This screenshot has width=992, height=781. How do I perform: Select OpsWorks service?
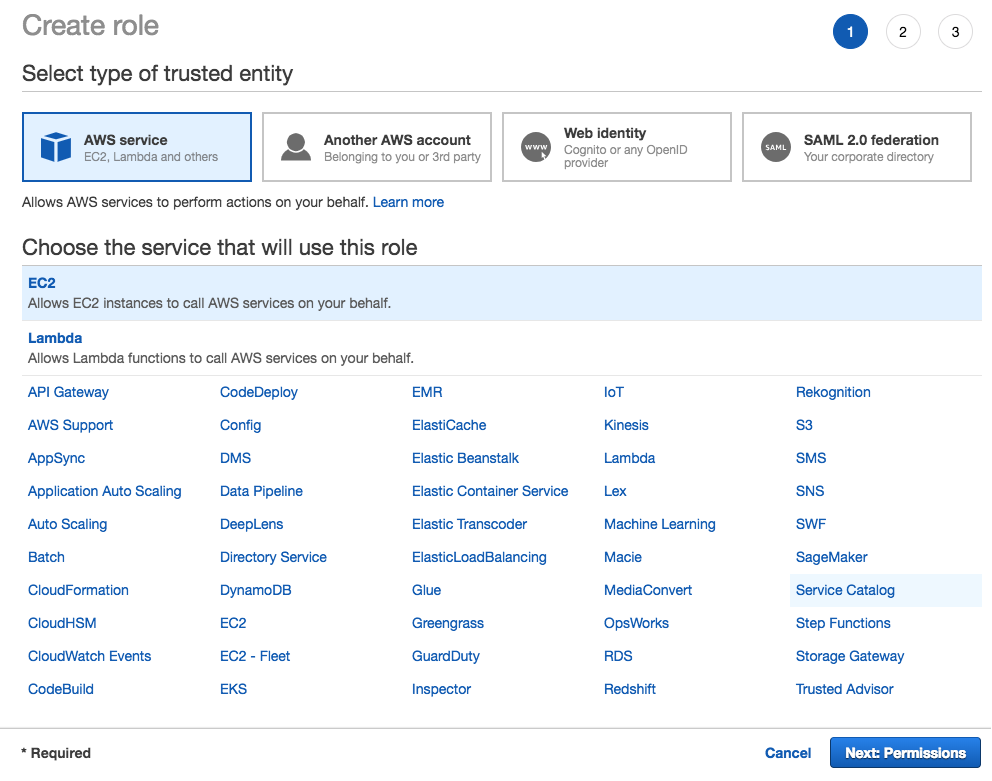click(636, 623)
